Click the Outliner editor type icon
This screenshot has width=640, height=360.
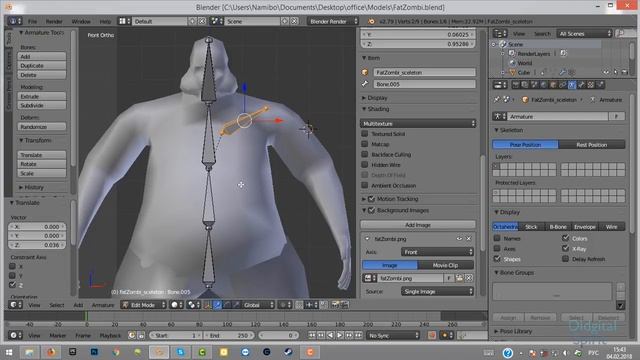coord(500,33)
